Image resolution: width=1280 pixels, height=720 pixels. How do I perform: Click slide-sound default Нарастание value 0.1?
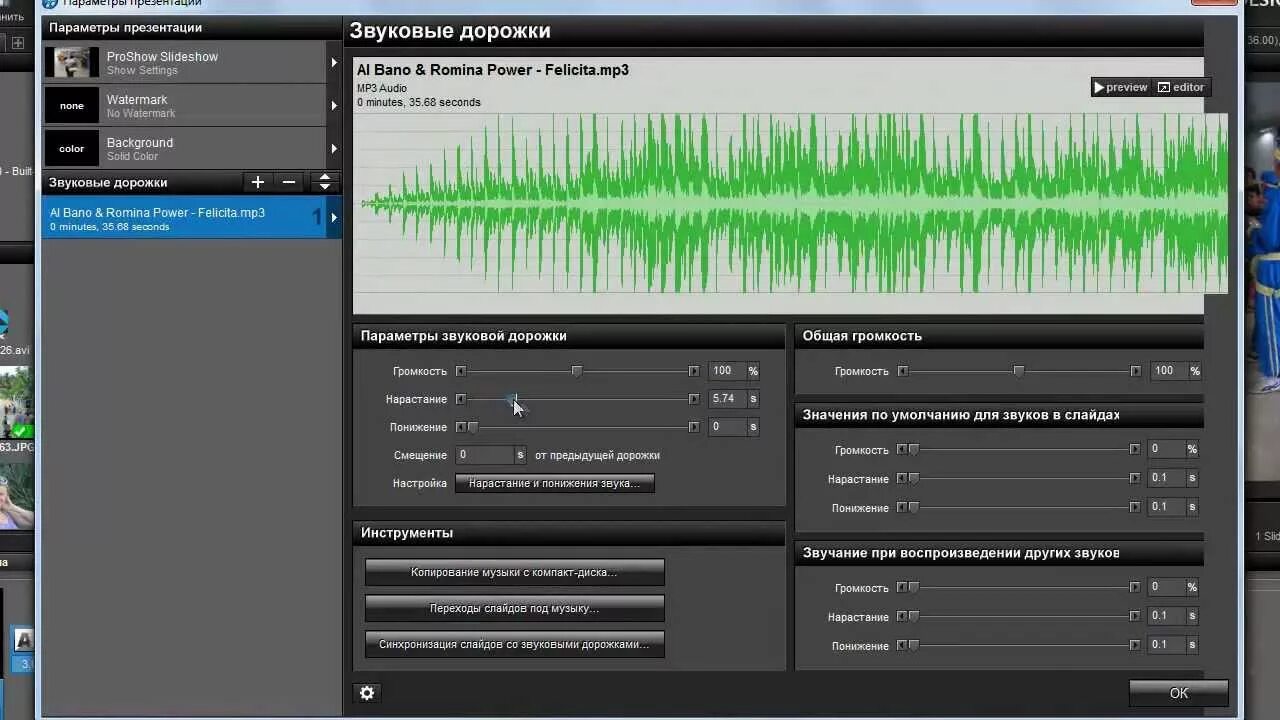[x=1166, y=479]
